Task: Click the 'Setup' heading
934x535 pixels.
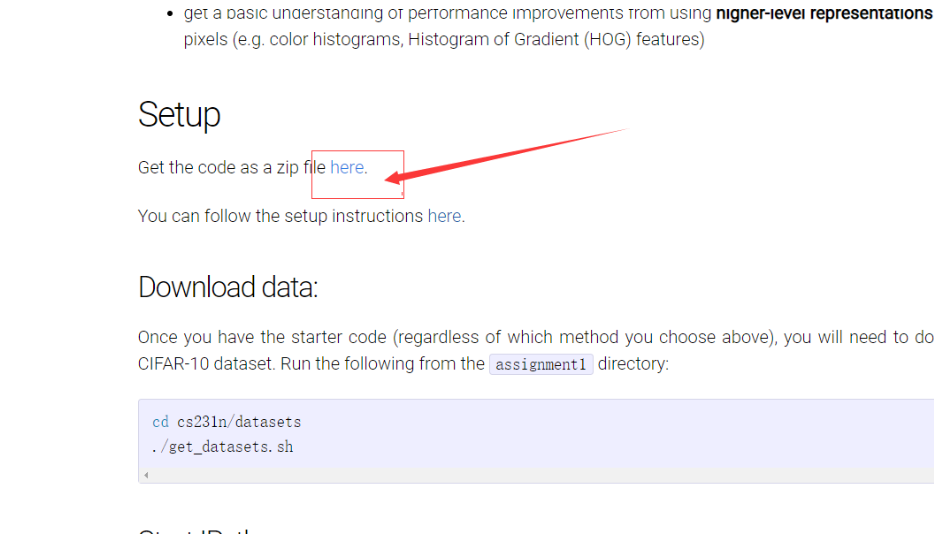Action: point(179,114)
